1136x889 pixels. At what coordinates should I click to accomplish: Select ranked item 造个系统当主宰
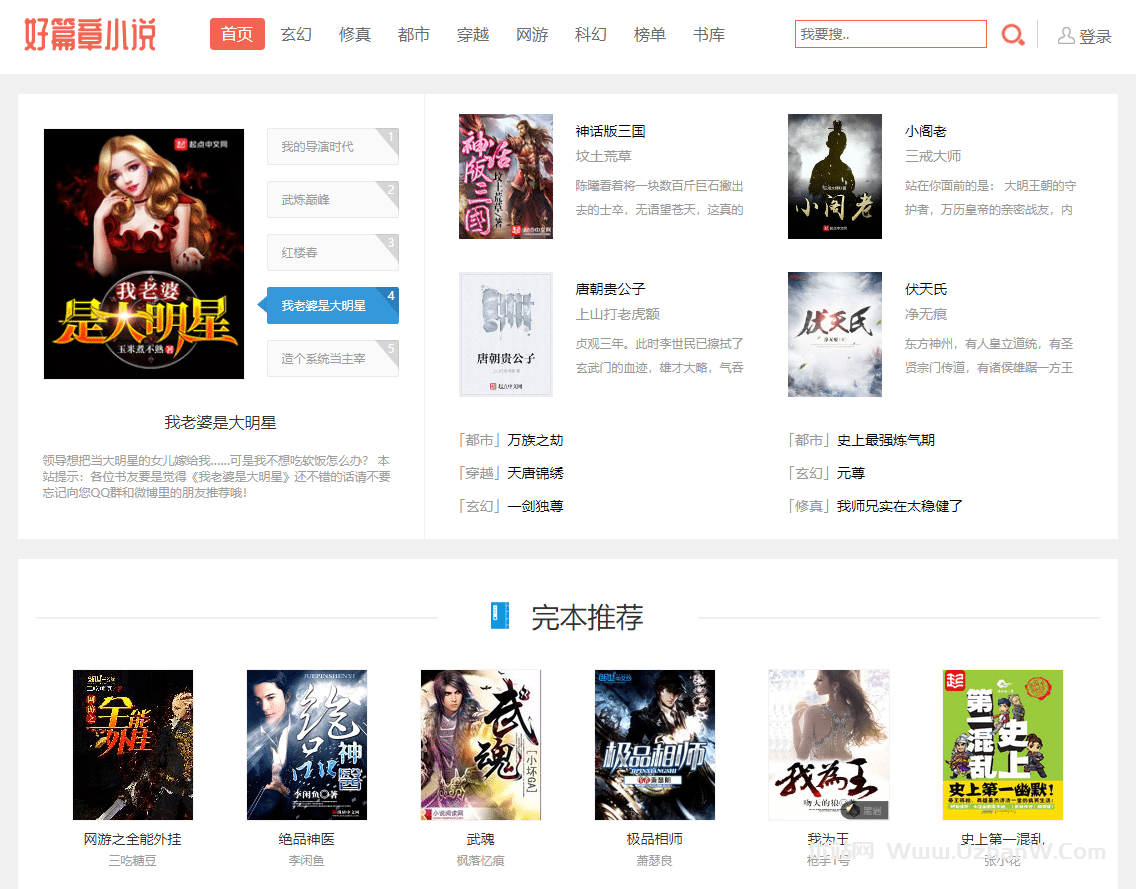click(333, 358)
